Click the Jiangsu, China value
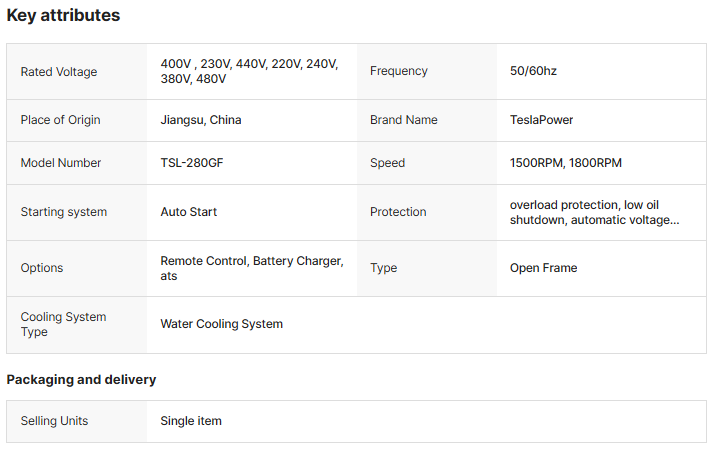The height and width of the screenshot is (457, 712). coord(201,120)
